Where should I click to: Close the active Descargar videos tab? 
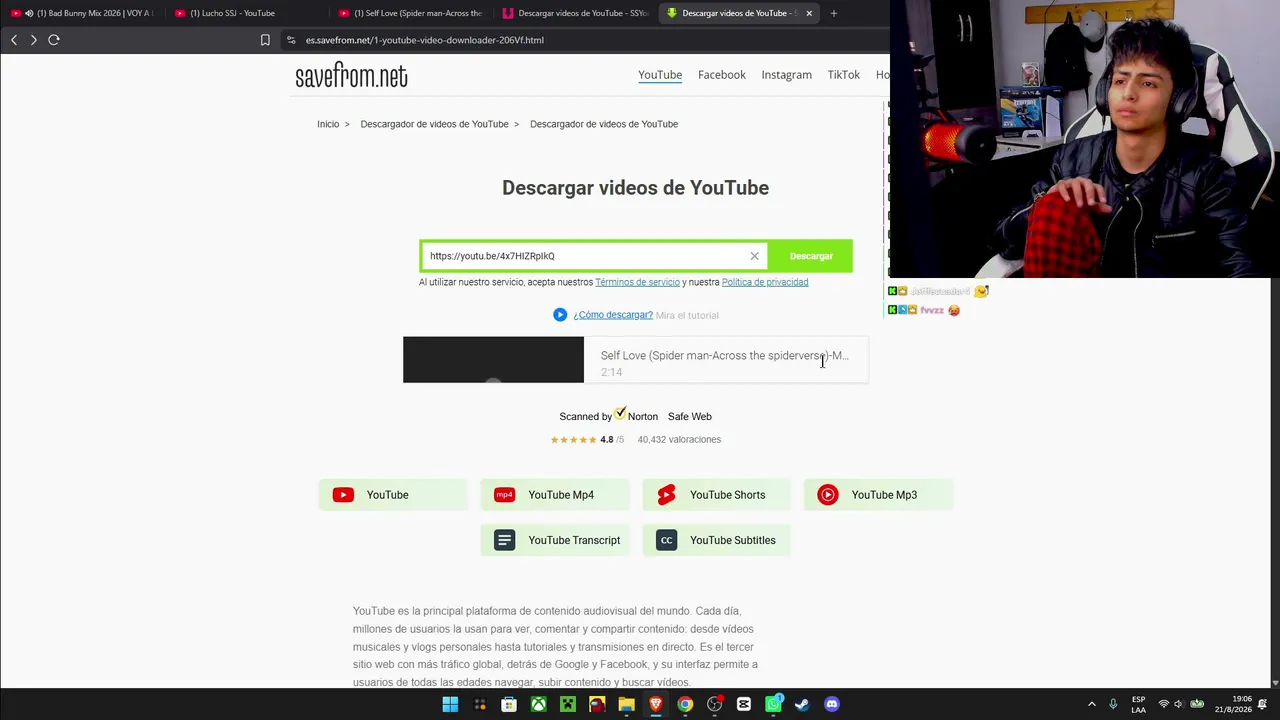point(809,13)
